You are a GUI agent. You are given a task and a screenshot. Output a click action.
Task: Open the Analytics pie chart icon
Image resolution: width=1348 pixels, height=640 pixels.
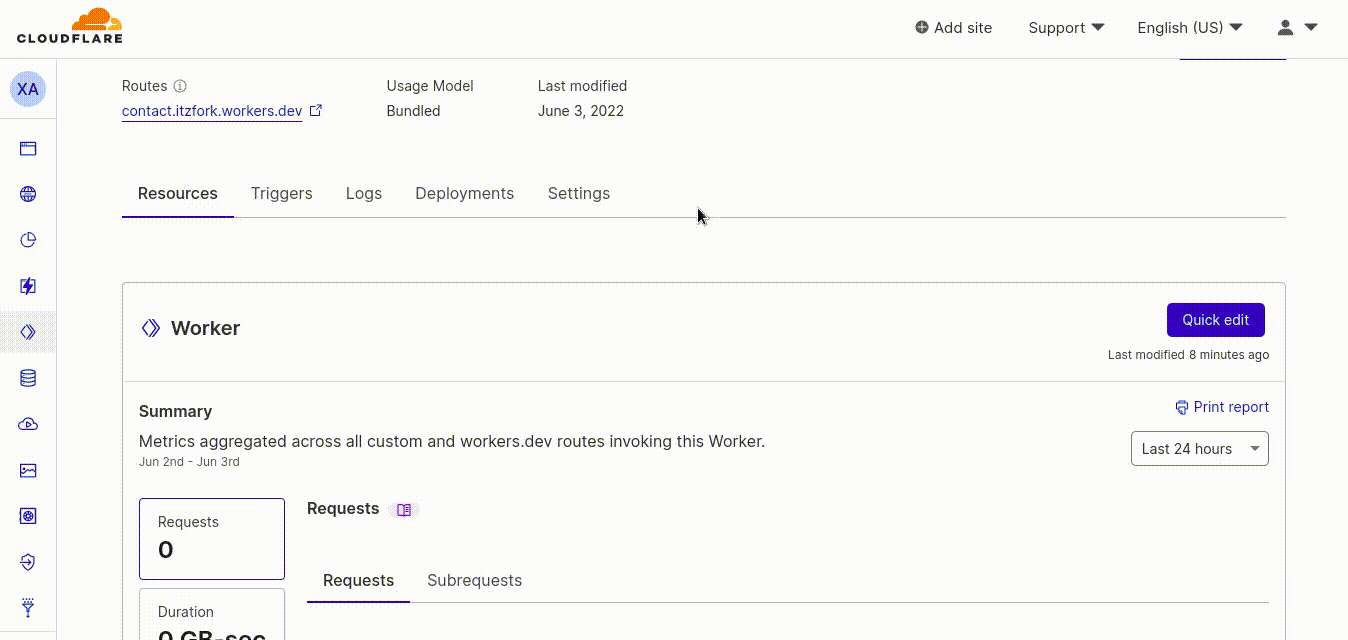click(28, 240)
